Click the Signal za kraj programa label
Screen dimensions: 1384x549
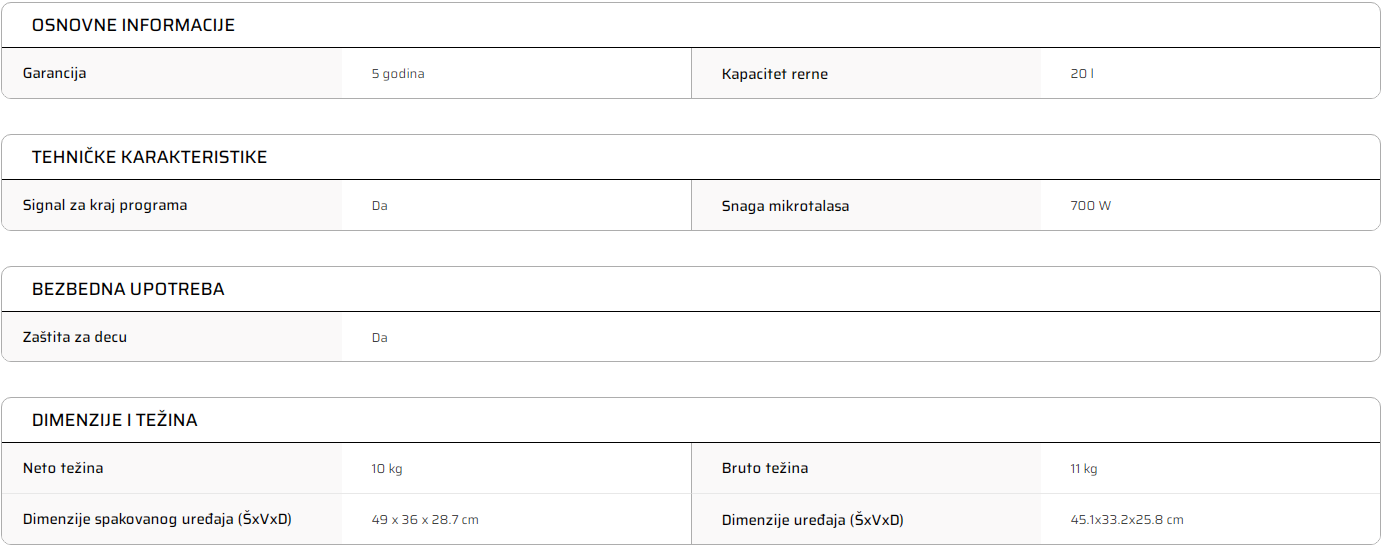pyautogui.click(x=105, y=206)
